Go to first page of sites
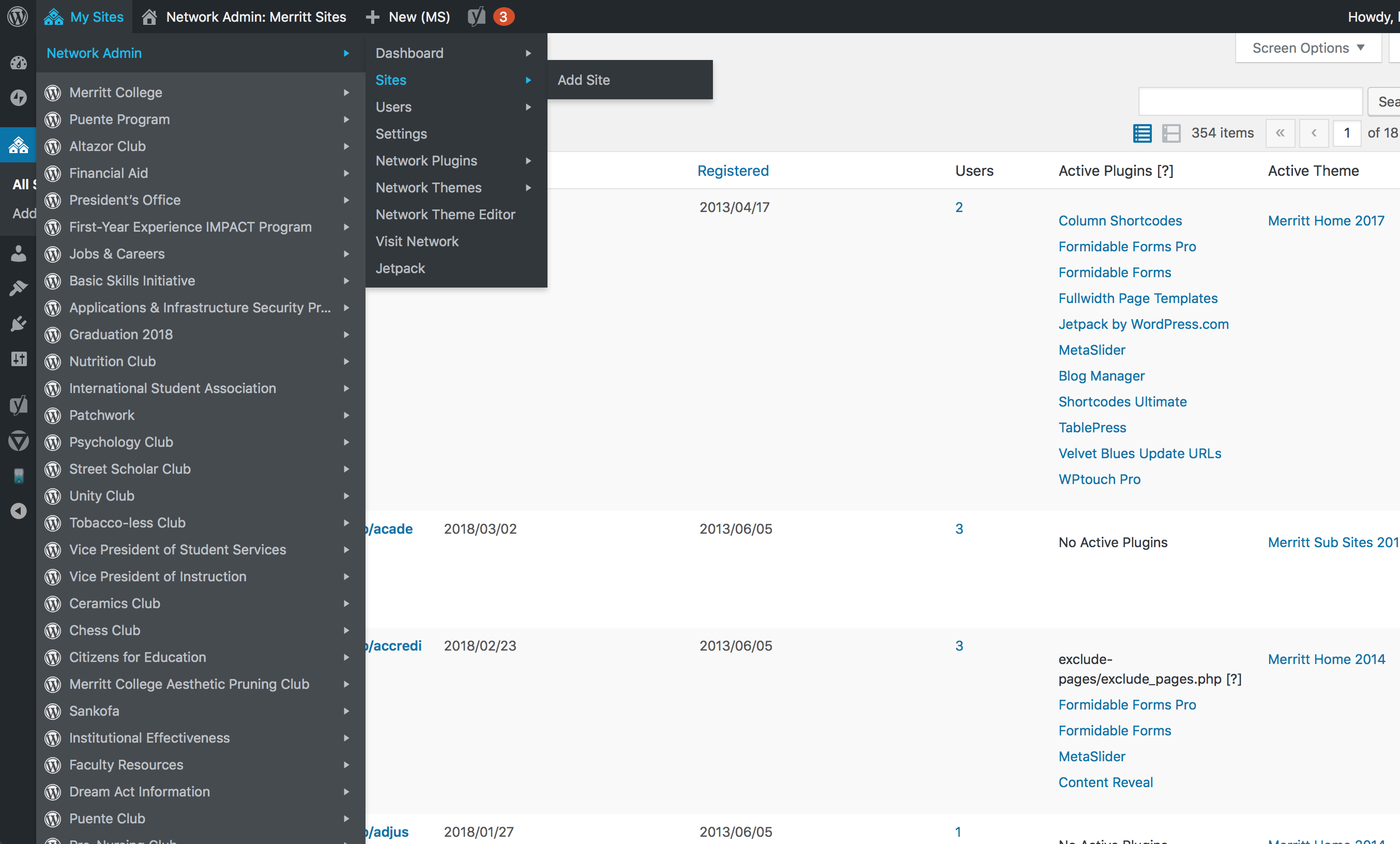The width and height of the screenshot is (1400, 844). point(1280,133)
